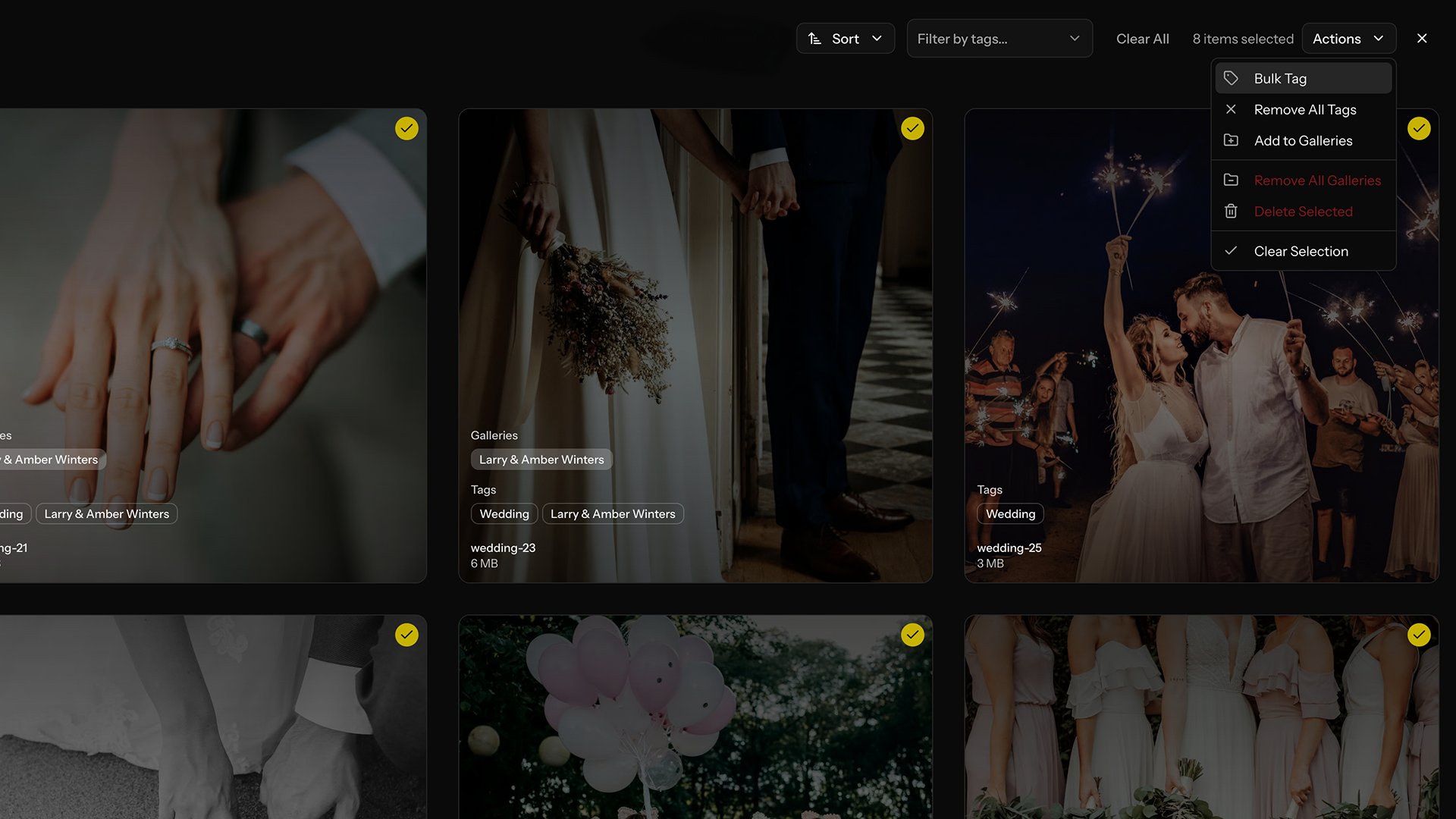
Task: Click the Wedding tag on wedding-25
Action: (1010, 514)
